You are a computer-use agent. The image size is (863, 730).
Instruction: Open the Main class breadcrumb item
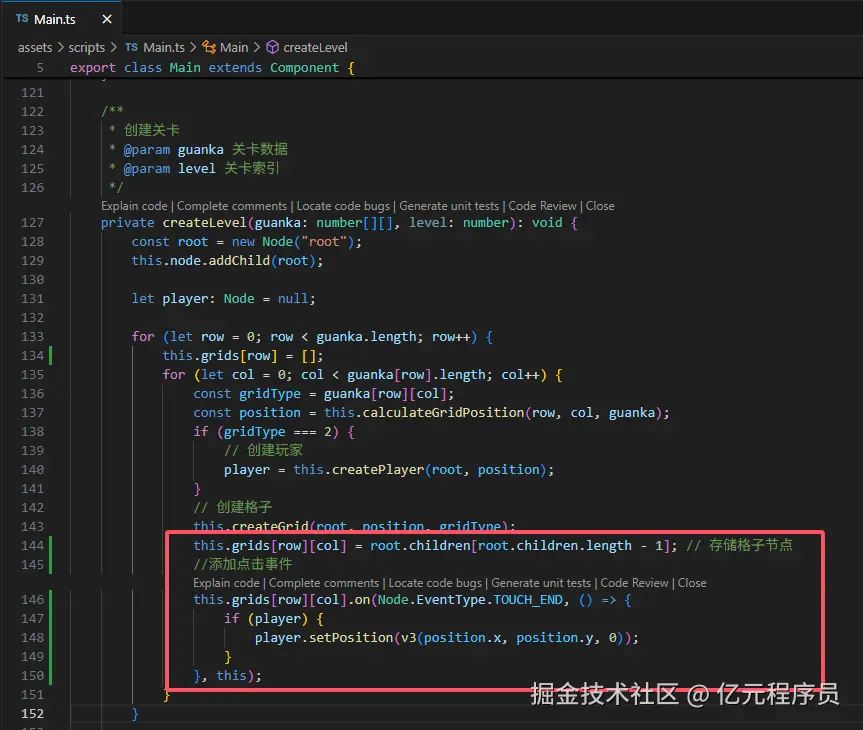[x=234, y=47]
